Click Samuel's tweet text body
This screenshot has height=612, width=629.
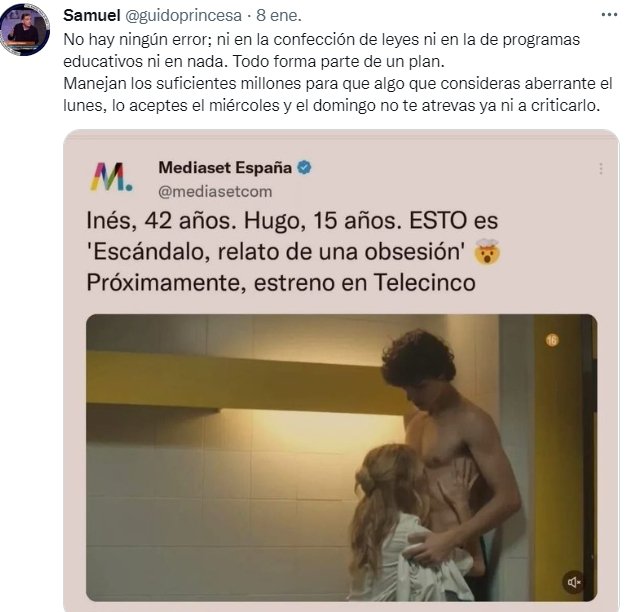point(338,73)
